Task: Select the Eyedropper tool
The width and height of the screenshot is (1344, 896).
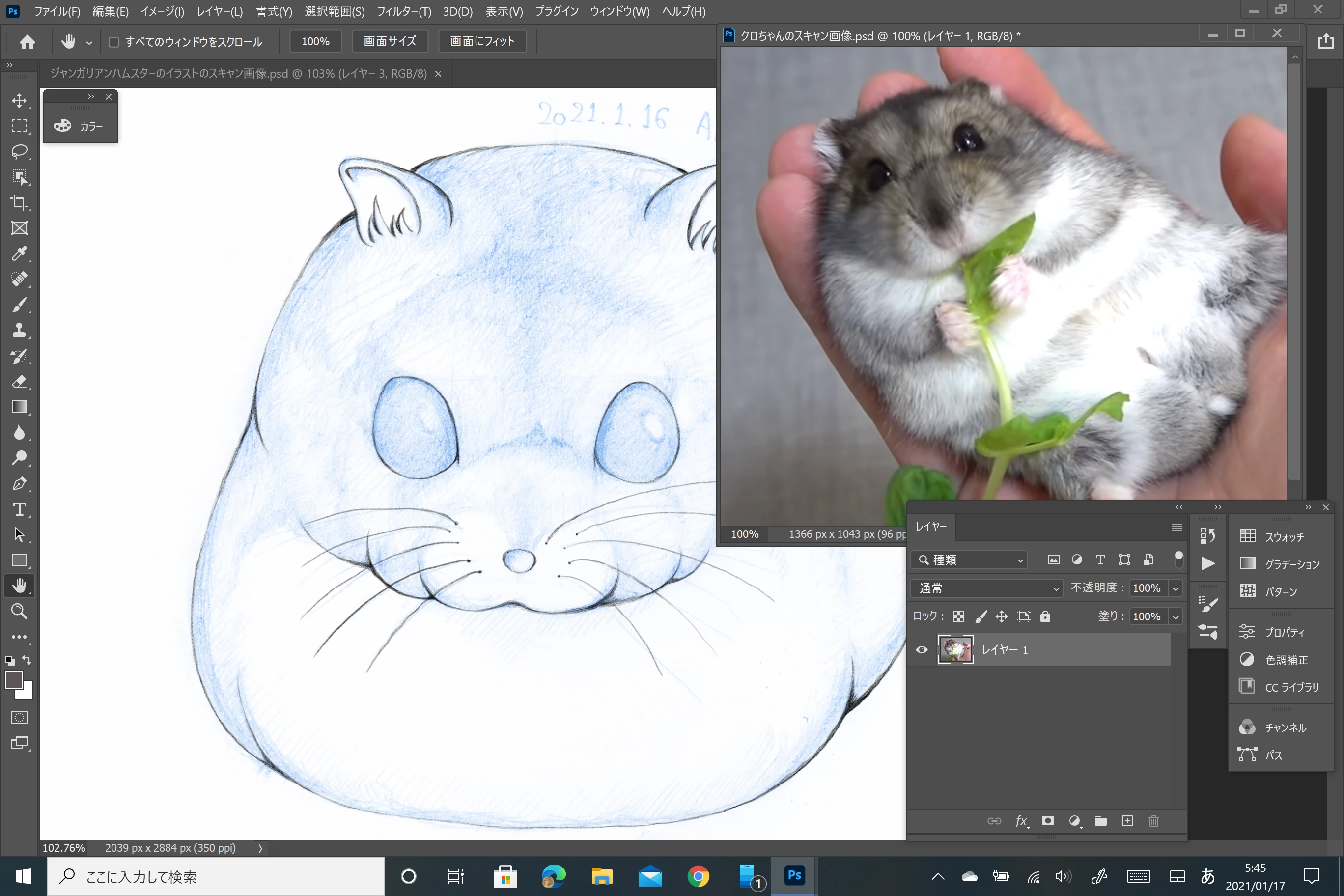Action: pyautogui.click(x=19, y=253)
